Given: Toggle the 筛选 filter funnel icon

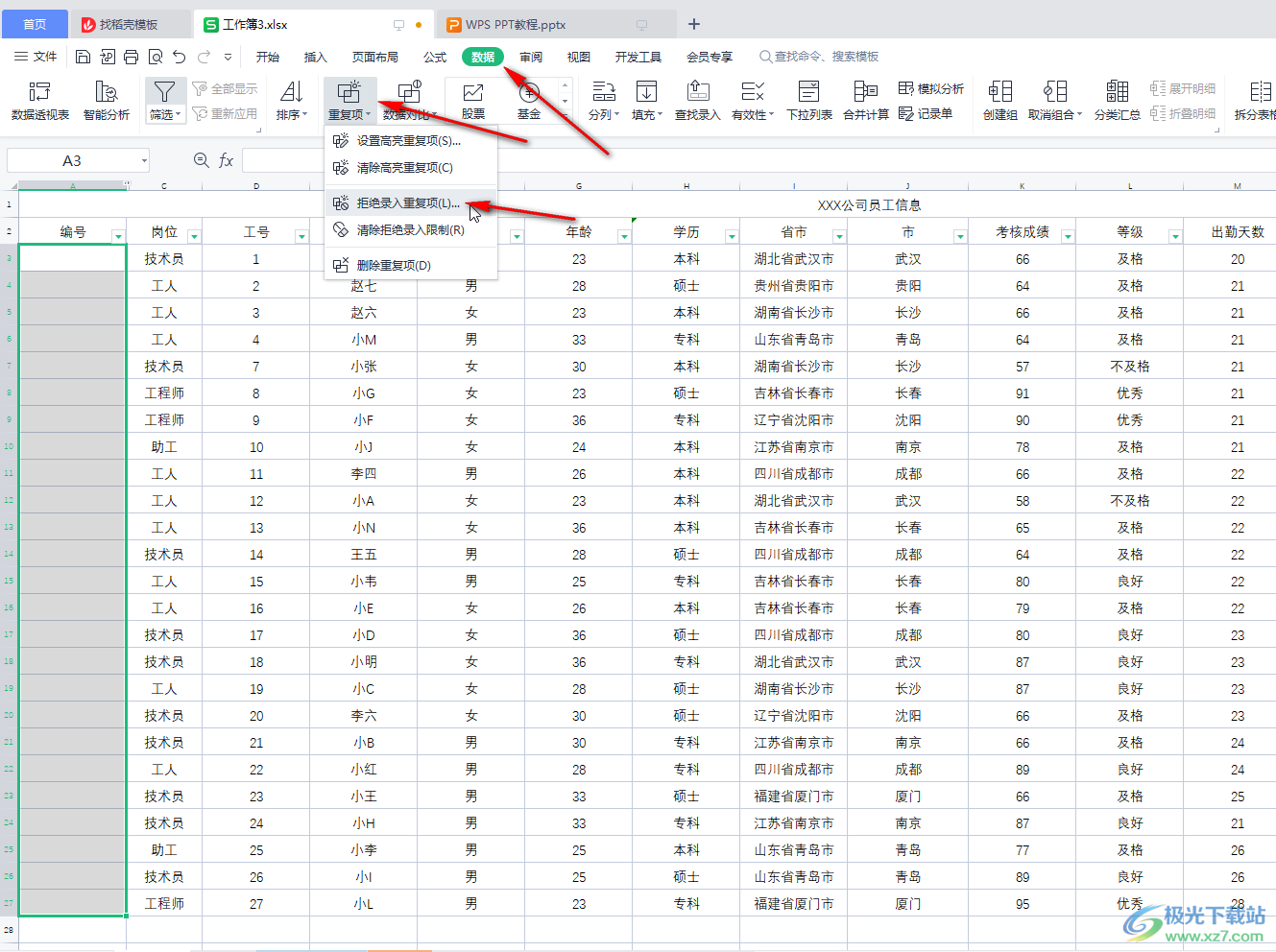Looking at the screenshot, I should click(164, 91).
